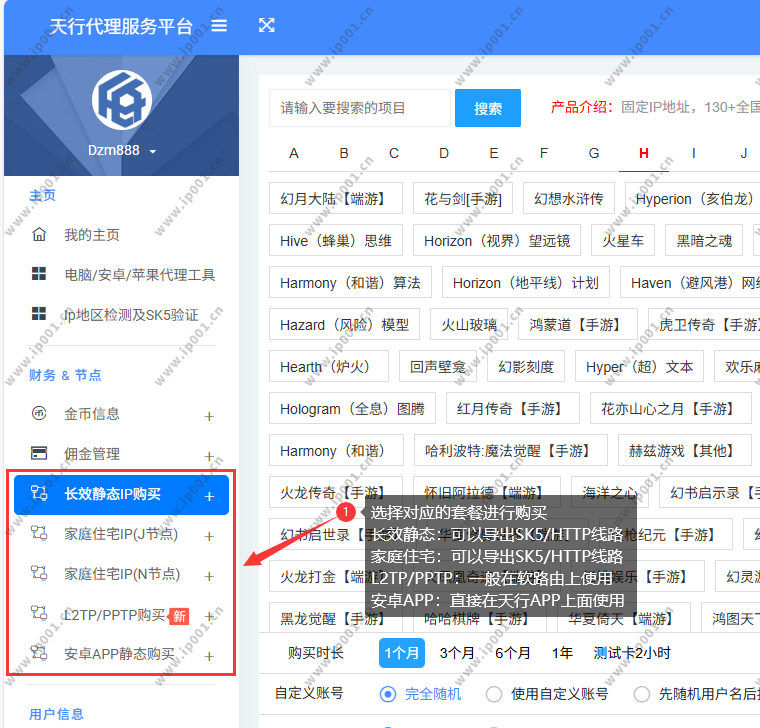This screenshot has height=728, width=760.
Task: Click the search project input field
Action: pos(360,108)
